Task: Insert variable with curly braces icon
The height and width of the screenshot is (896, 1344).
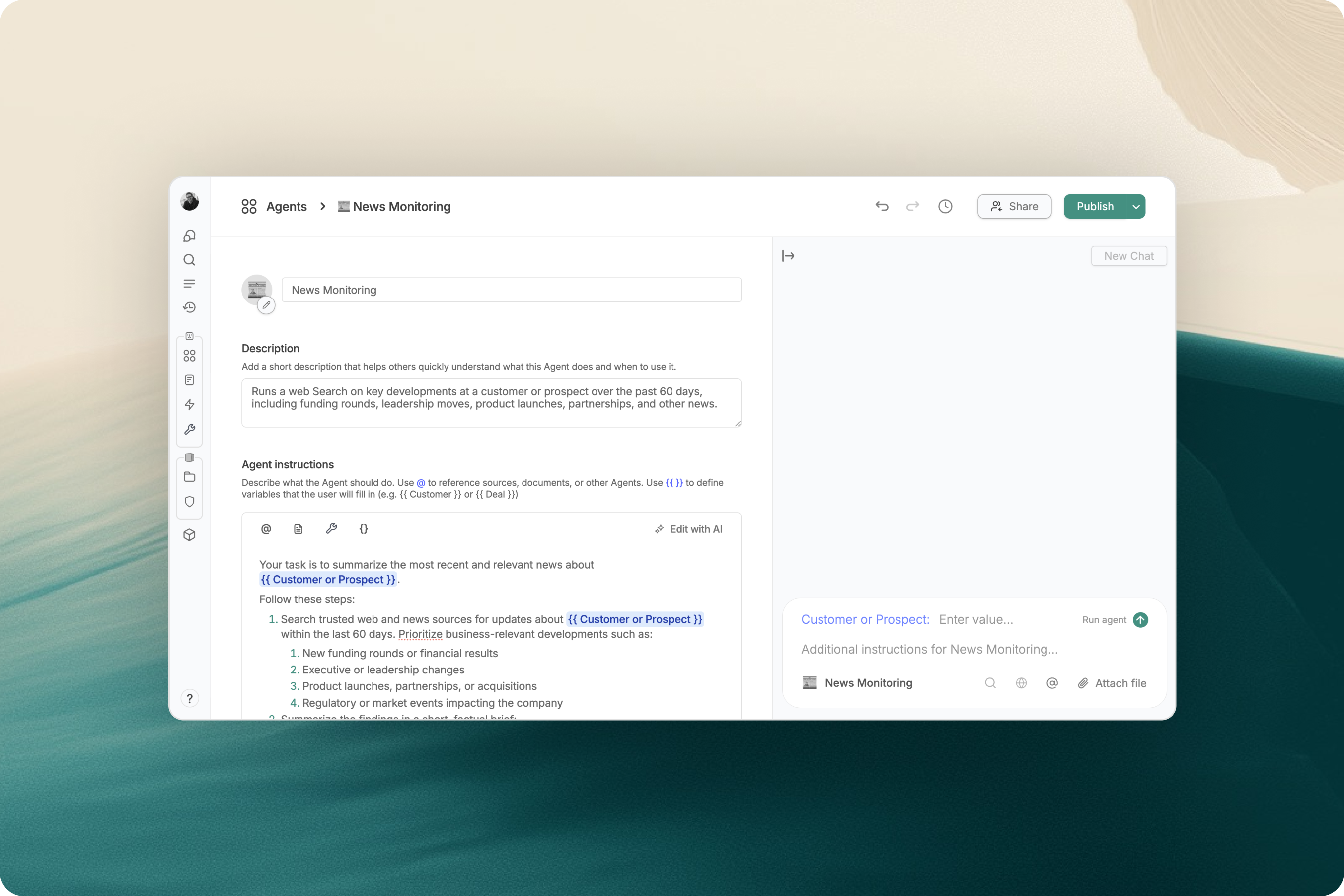Action: click(364, 529)
